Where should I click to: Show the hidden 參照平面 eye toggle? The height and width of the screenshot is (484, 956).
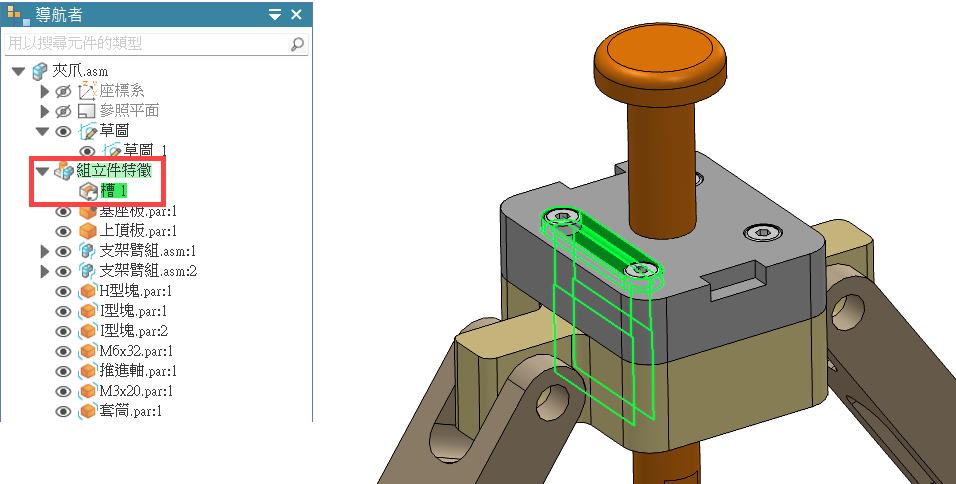pos(63,111)
